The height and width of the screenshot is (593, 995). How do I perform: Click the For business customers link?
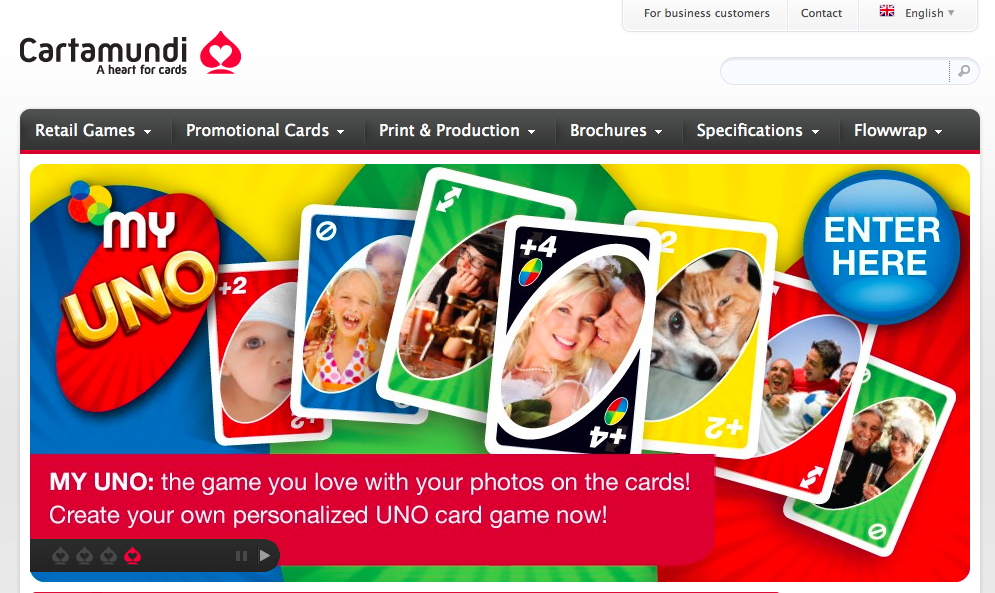point(706,13)
